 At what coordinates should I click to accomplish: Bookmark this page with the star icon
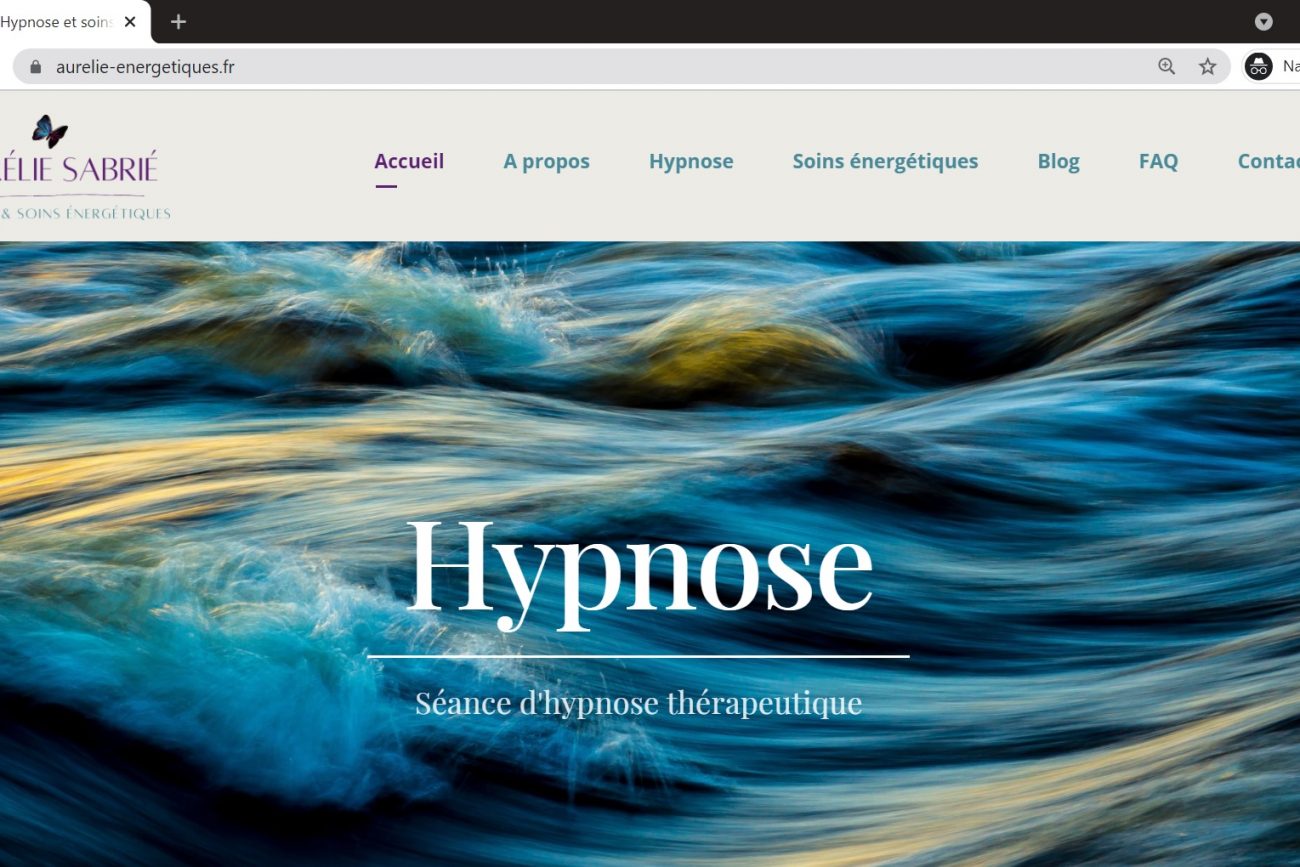[1207, 67]
